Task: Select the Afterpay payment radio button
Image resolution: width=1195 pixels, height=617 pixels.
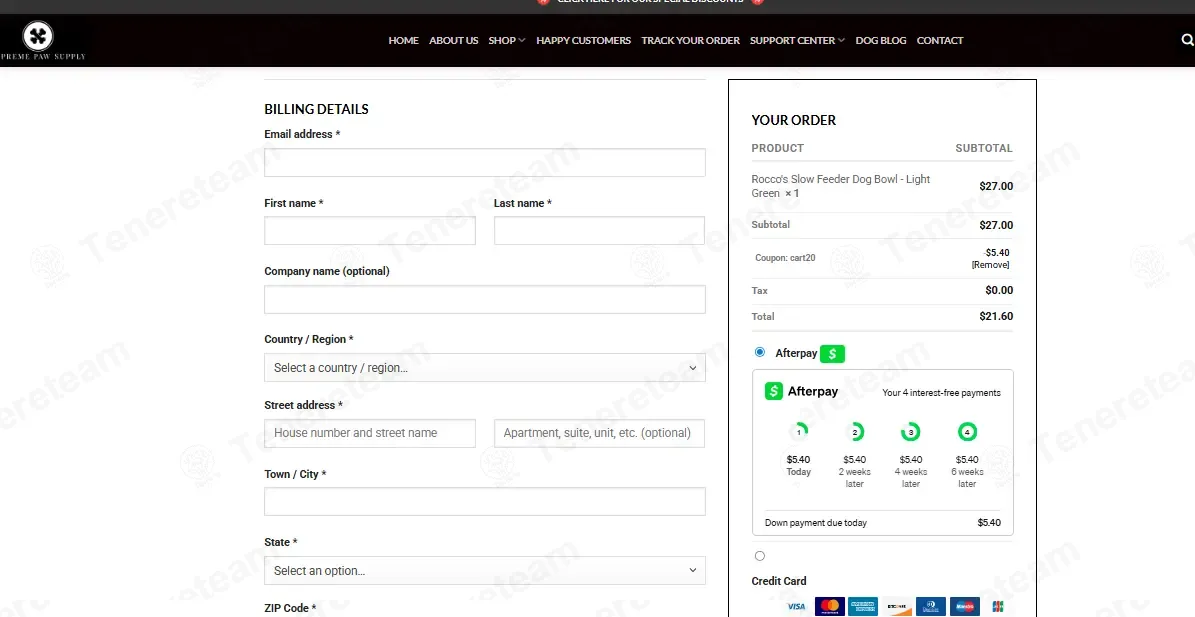Action: click(x=760, y=352)
